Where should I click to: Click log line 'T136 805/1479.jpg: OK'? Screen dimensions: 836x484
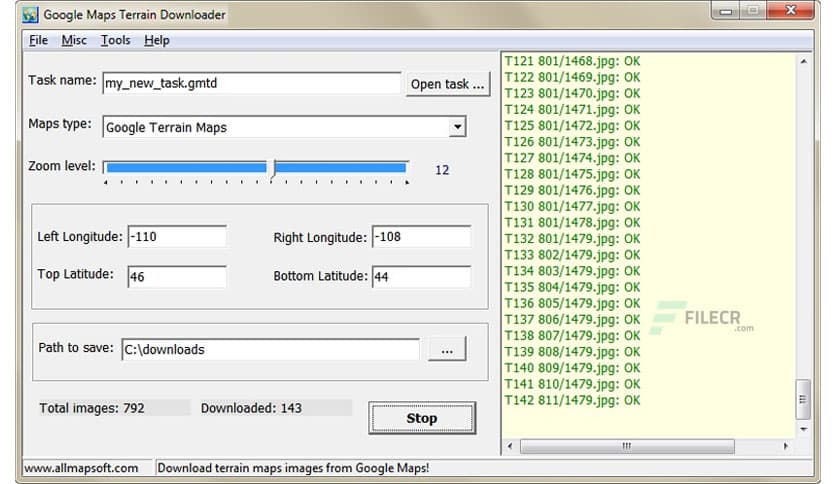point(572,303)
